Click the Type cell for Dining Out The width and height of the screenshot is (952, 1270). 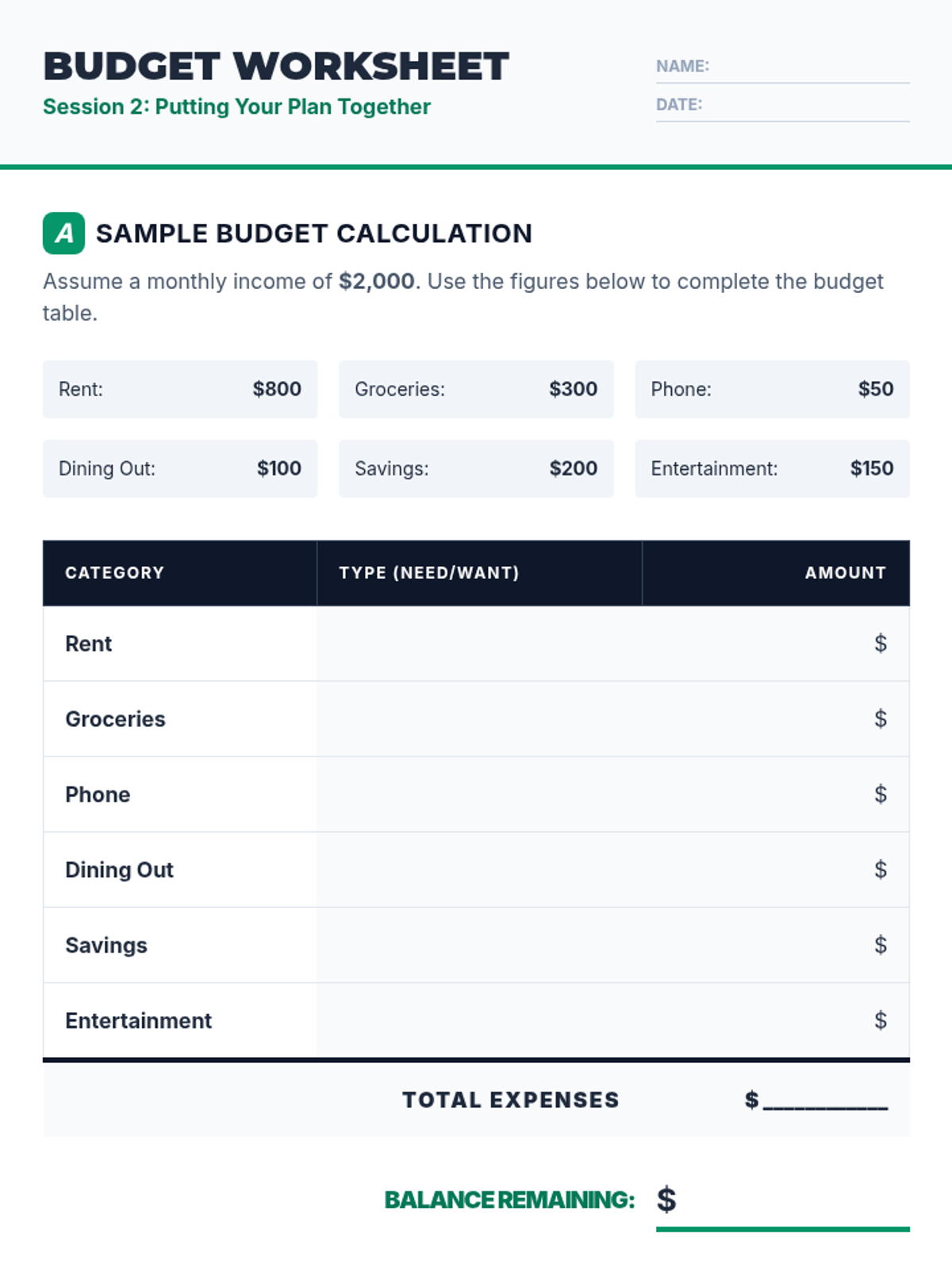pos(479,870)
